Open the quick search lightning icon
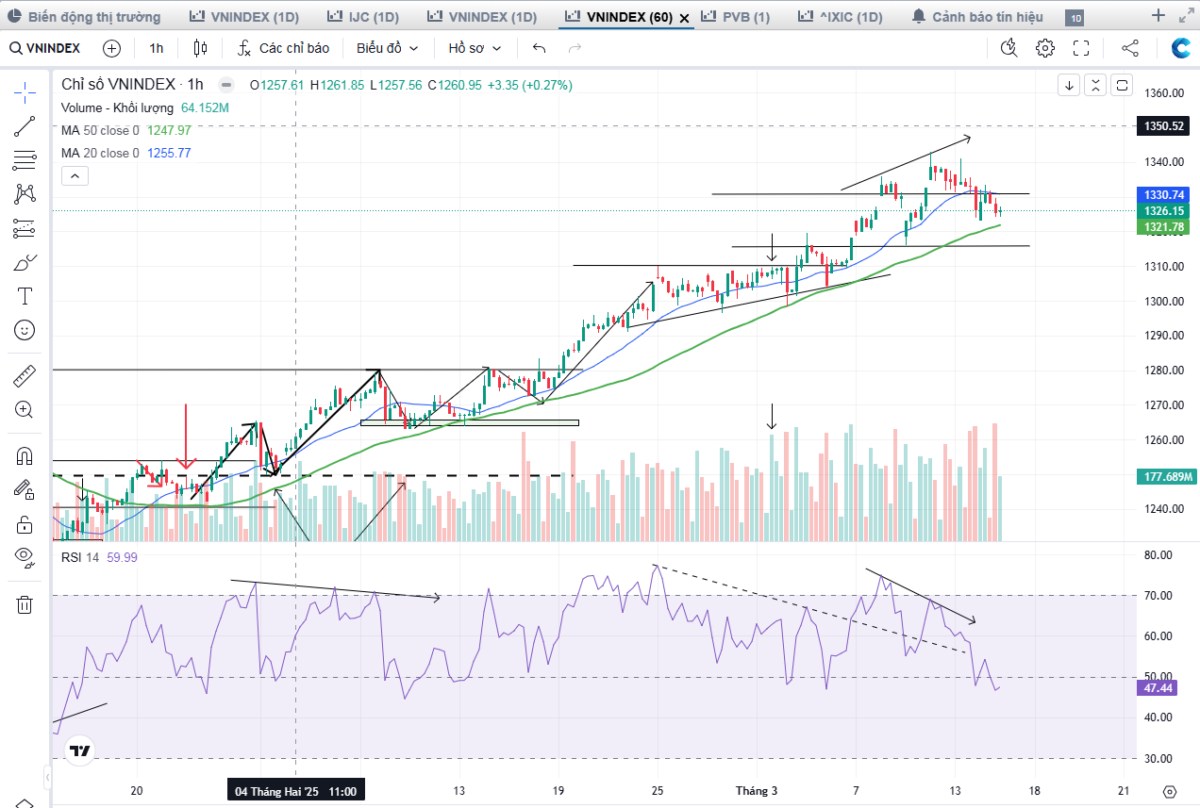Screen dimensions: 1200x808 (x=1009, y=48)
